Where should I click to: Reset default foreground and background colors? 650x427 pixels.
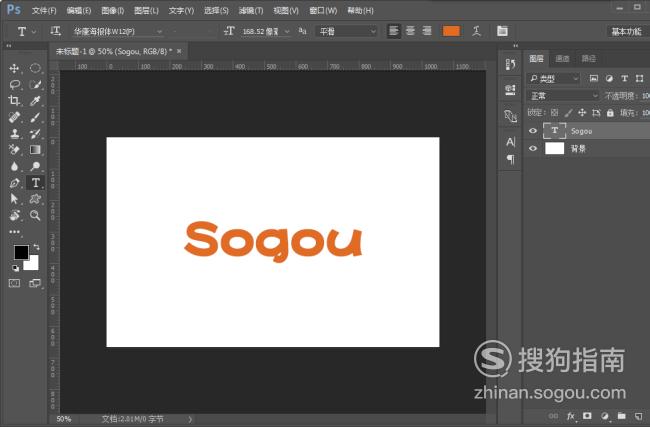(15, 268)
